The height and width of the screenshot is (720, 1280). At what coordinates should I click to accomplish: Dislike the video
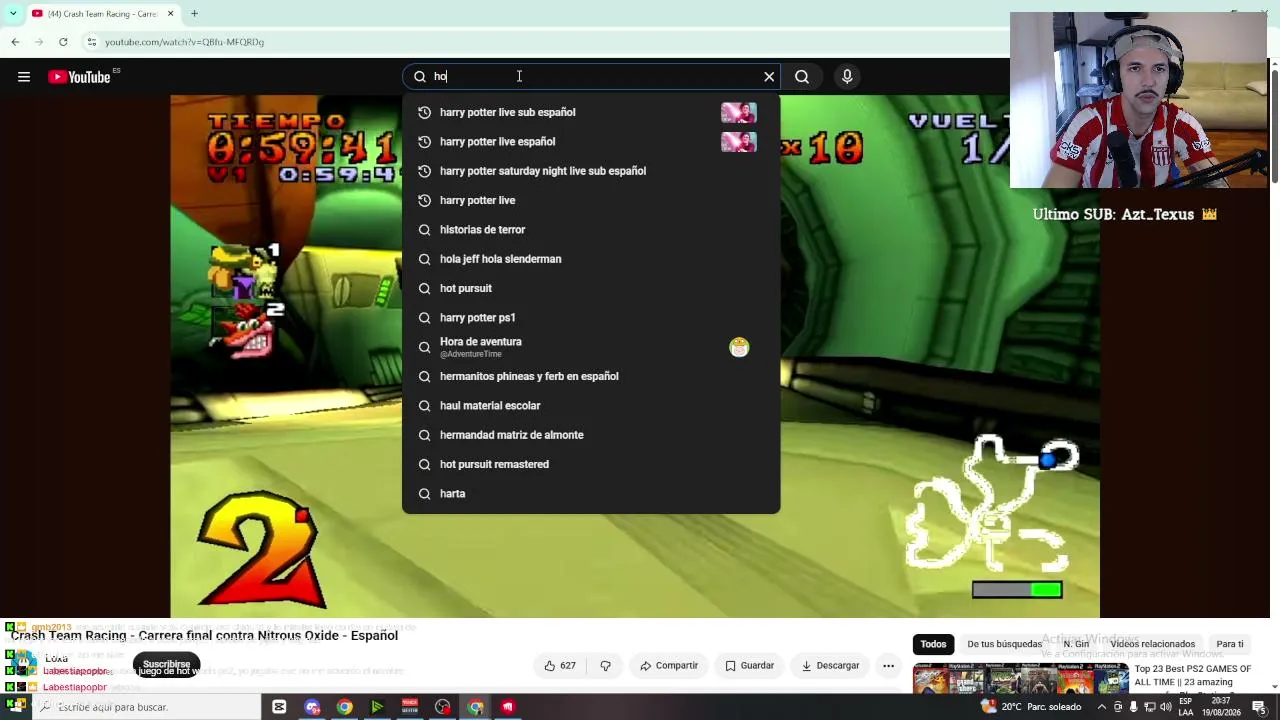click(x=605, y=666)
